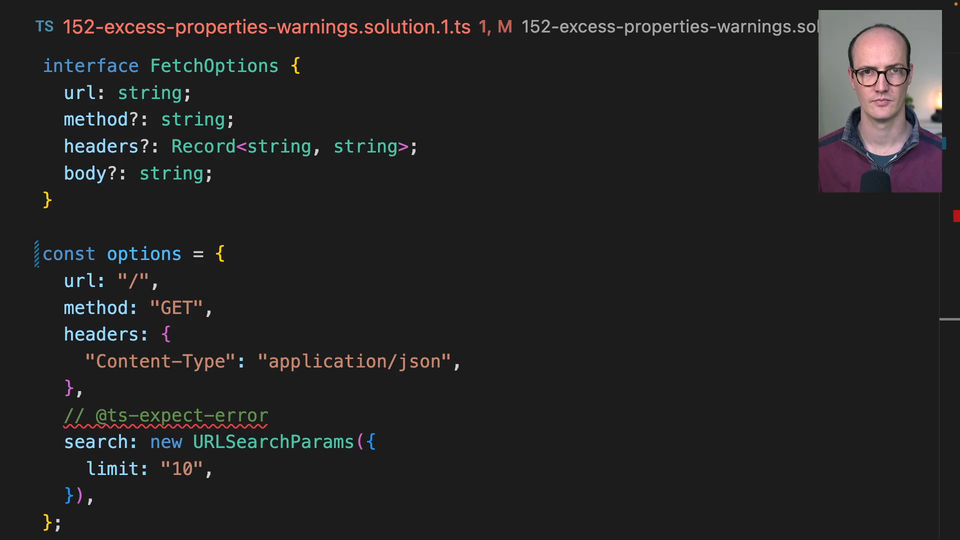Image resolution: width=960 pixels, height=540 pixels.
Task: Click the "application/json" string value
Action: click(355, 362)
